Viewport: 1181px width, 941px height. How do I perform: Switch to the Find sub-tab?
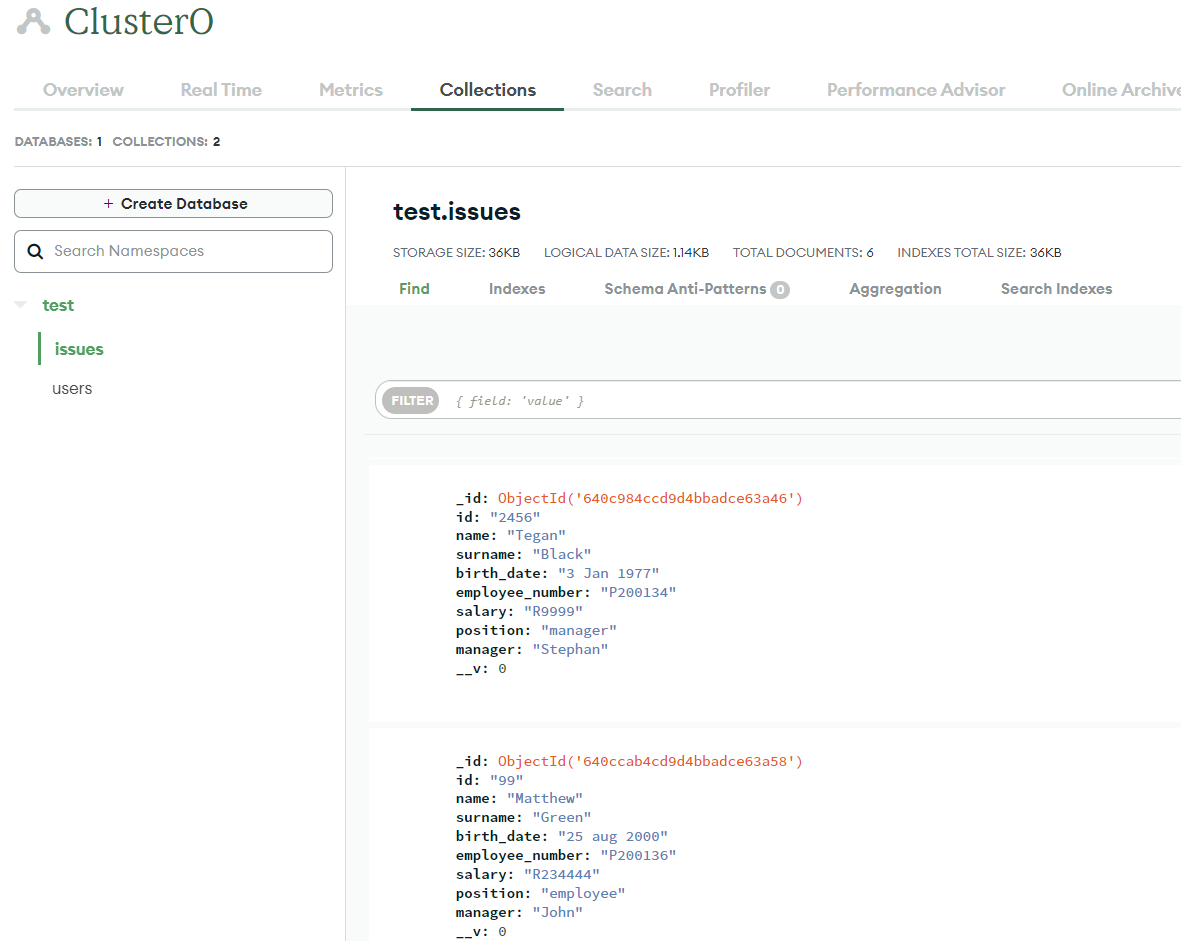414,289
